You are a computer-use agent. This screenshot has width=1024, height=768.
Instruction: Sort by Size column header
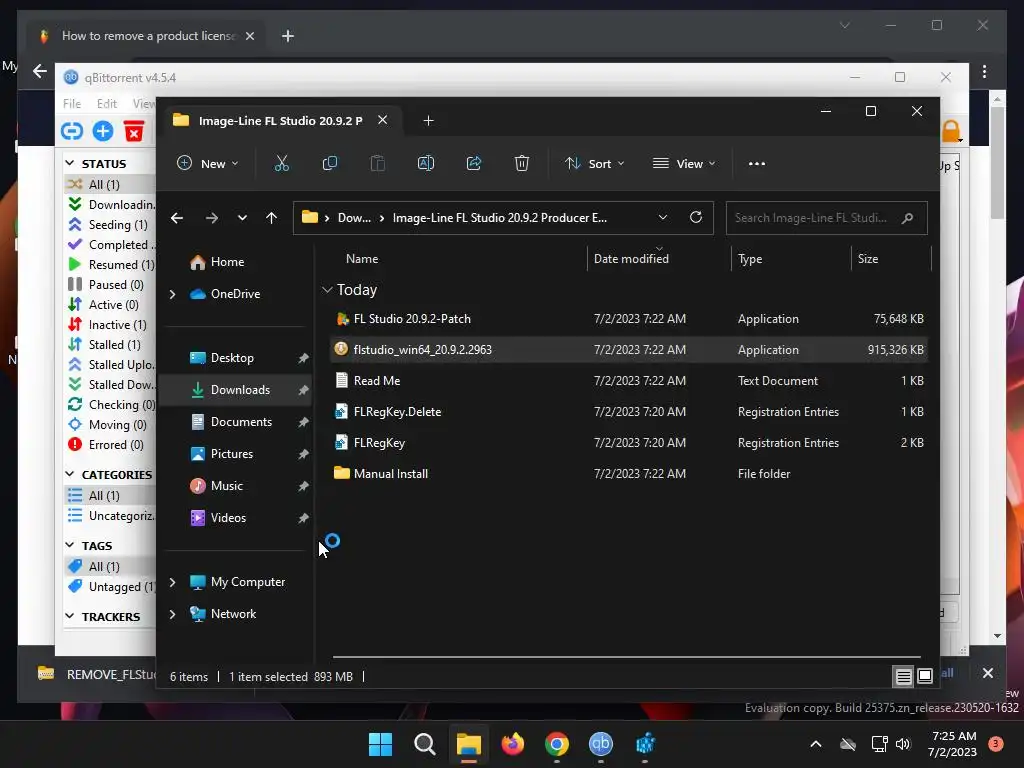tap(867, 259)
